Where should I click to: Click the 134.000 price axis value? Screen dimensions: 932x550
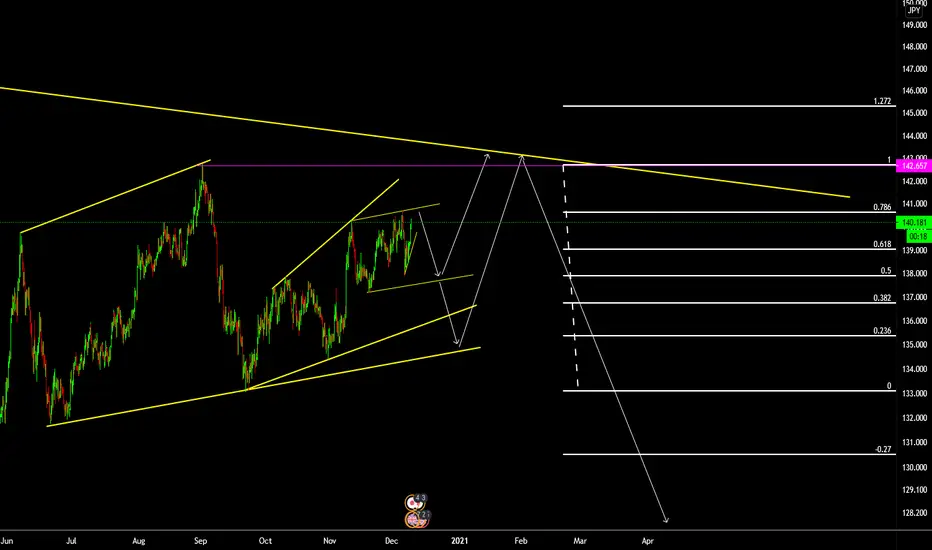(x=914, y=369)
